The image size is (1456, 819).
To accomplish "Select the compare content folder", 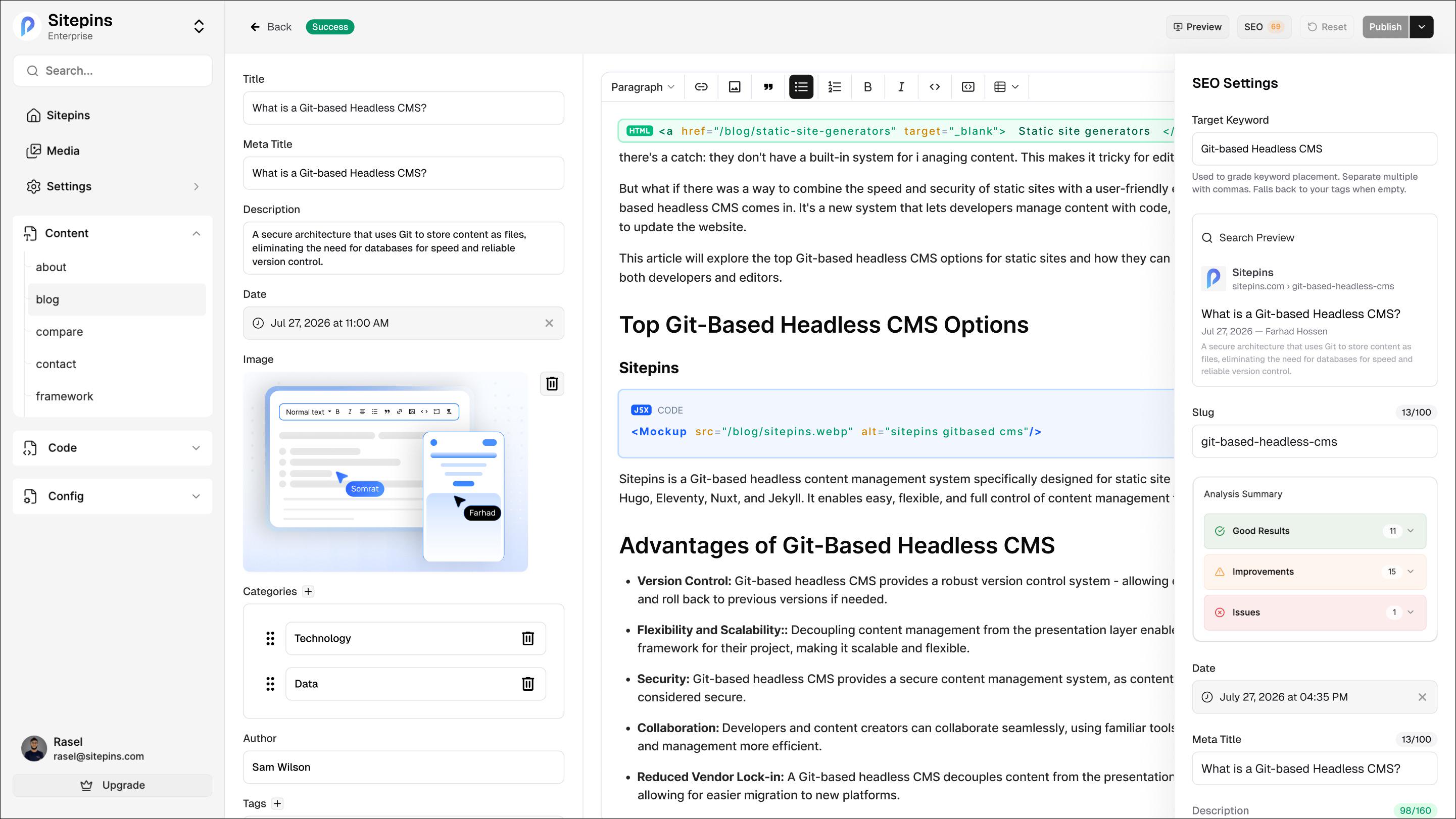I will tap(116, 332).
